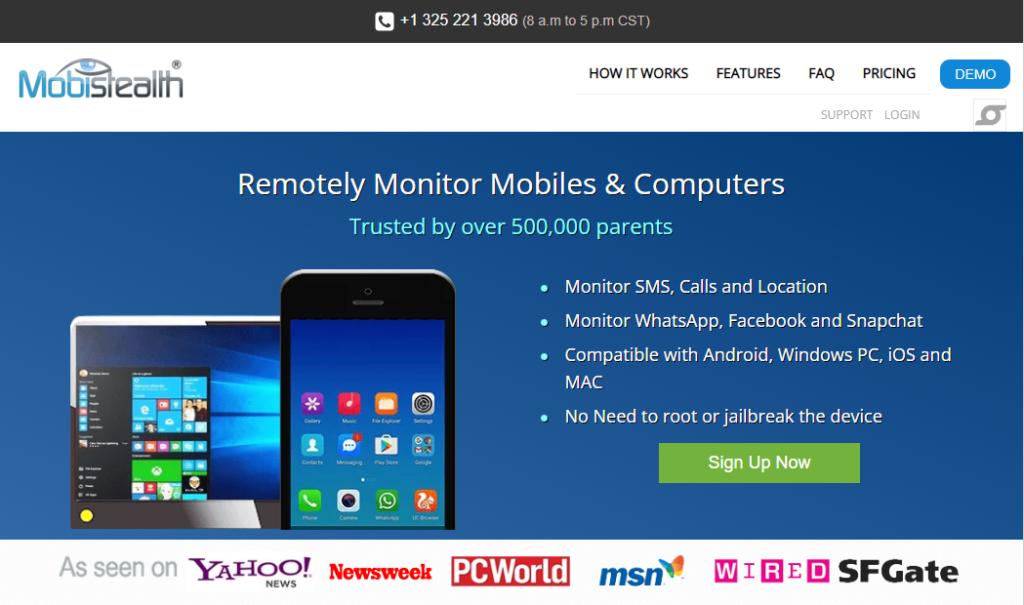Screen dimensions: 1024x605
Task: Click the msn butterfly logo
Action: [x=641, y=571]
